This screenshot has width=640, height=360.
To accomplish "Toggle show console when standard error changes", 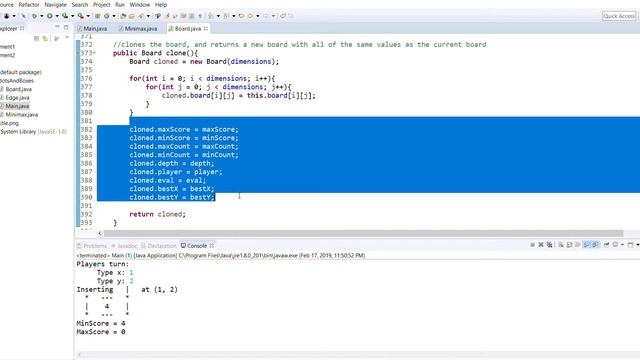I will click(x=595, y=245).
